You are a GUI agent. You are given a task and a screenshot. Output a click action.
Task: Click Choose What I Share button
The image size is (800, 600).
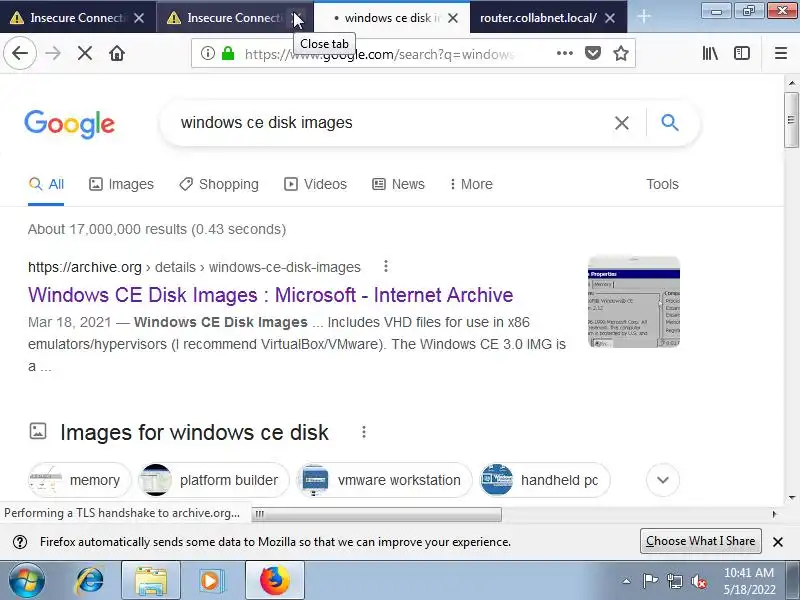[x=701, y=541]
